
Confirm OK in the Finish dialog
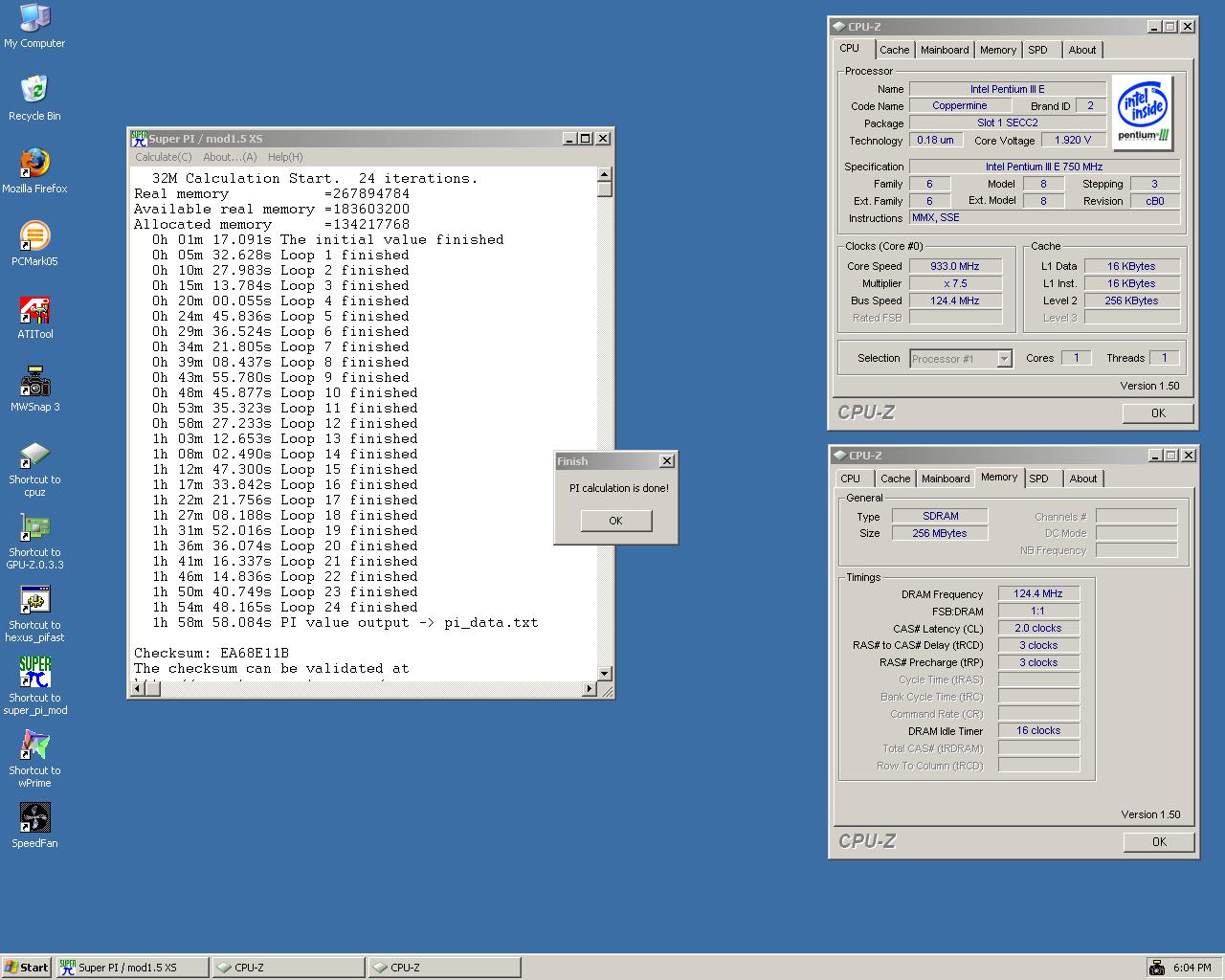tap(615, 521)
